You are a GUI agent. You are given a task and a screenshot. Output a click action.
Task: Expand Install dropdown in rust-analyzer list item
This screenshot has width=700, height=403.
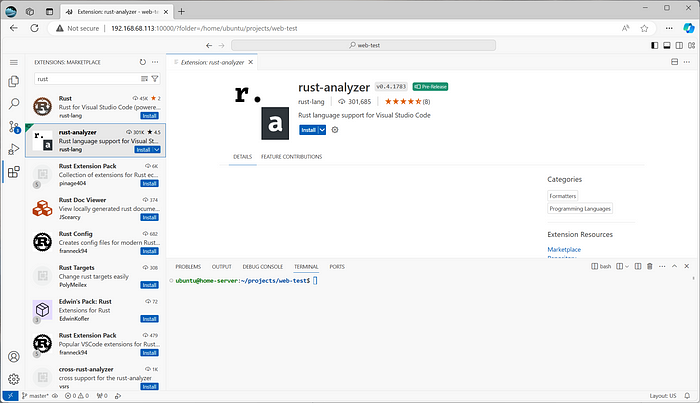157,150
